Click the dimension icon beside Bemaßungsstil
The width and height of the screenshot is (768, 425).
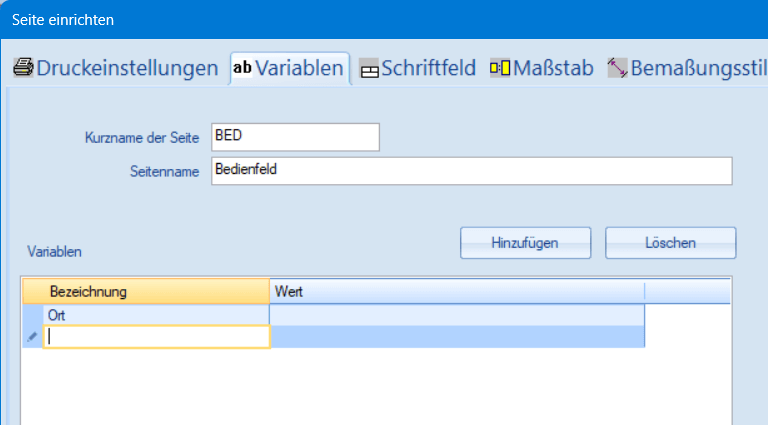coord(616,69)
